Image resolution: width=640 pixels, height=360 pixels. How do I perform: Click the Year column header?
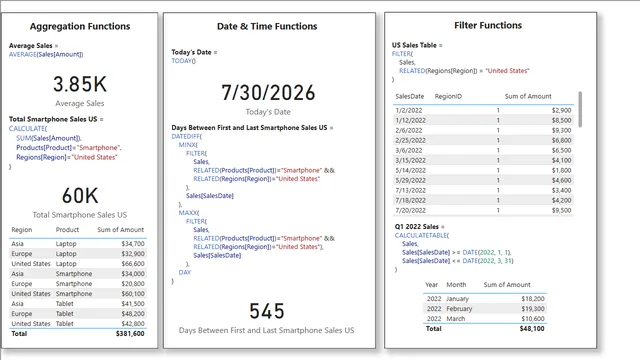click(431, 285)
